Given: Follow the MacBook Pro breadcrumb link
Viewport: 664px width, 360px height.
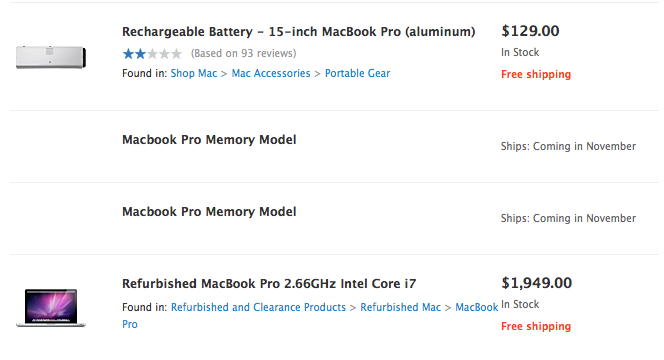Looking at the screenshot, I should point(477,307).
